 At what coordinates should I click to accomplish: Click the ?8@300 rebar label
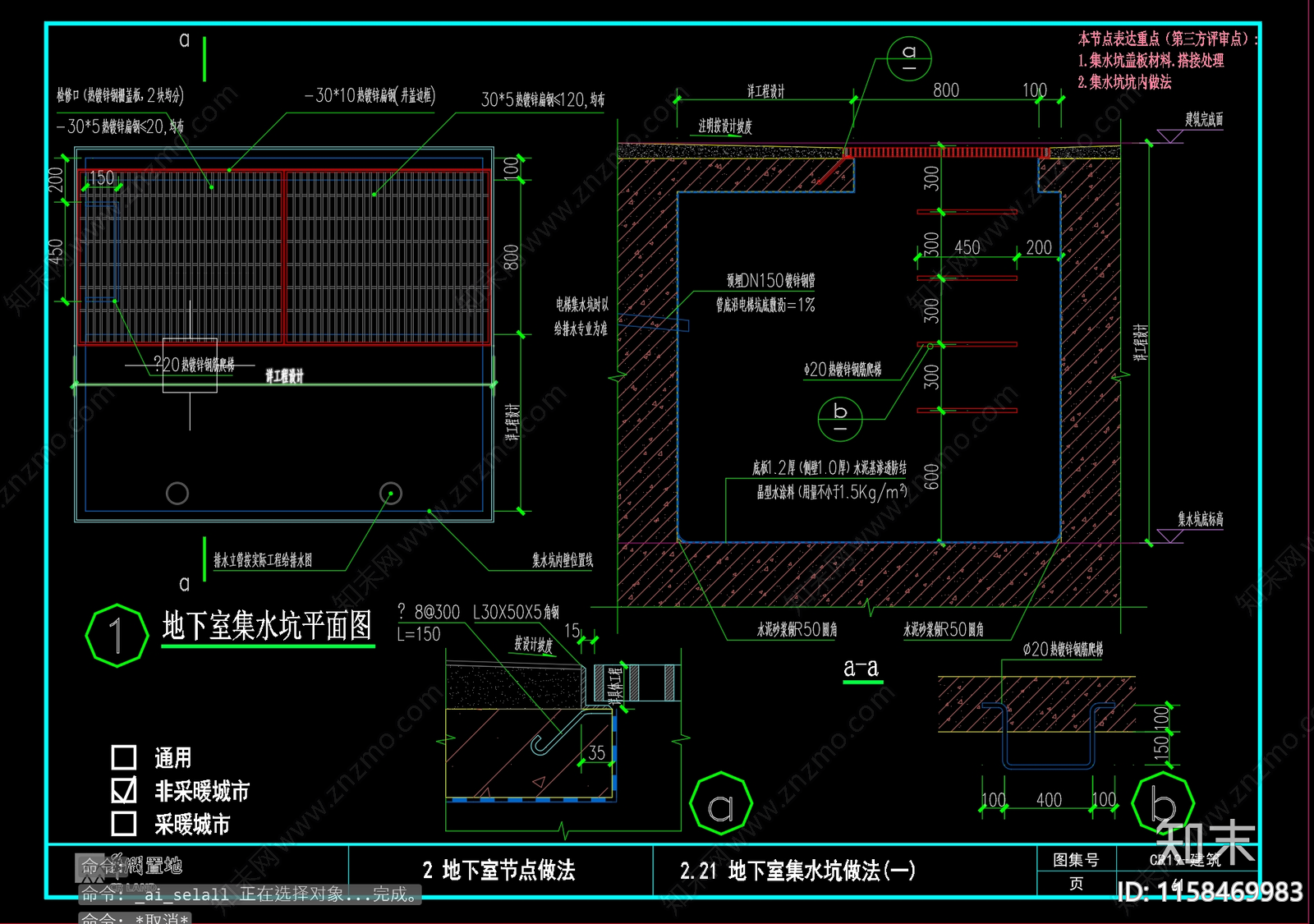[429, 612]
